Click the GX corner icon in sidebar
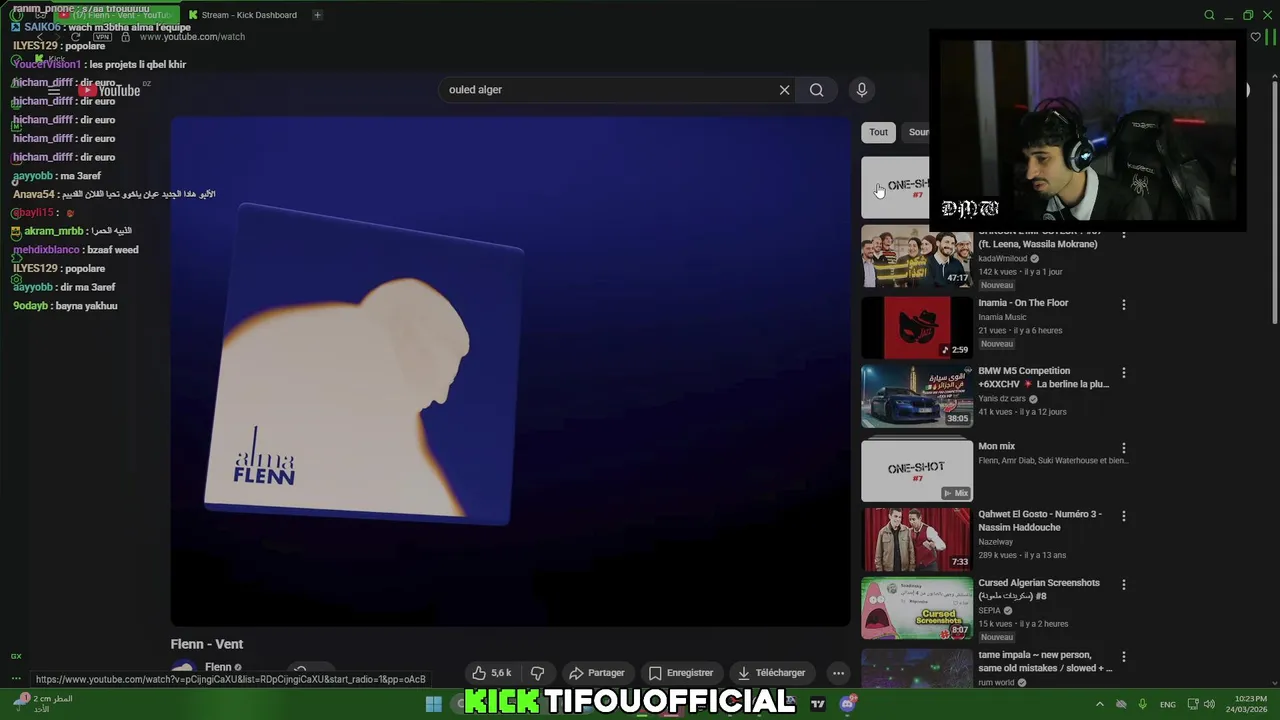 (16, 656)
